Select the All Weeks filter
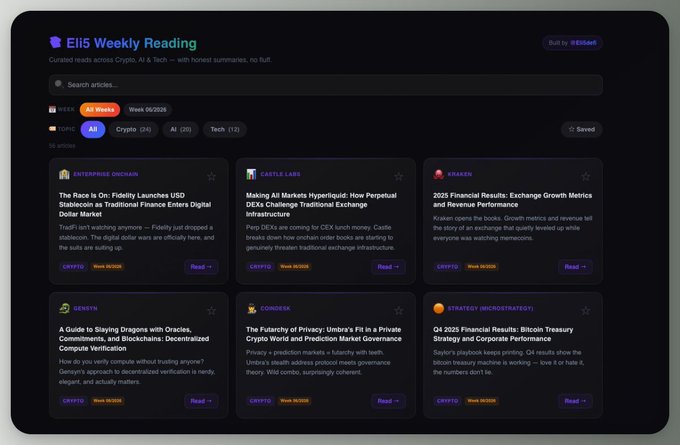680x445 pixels. click(100, 110)
